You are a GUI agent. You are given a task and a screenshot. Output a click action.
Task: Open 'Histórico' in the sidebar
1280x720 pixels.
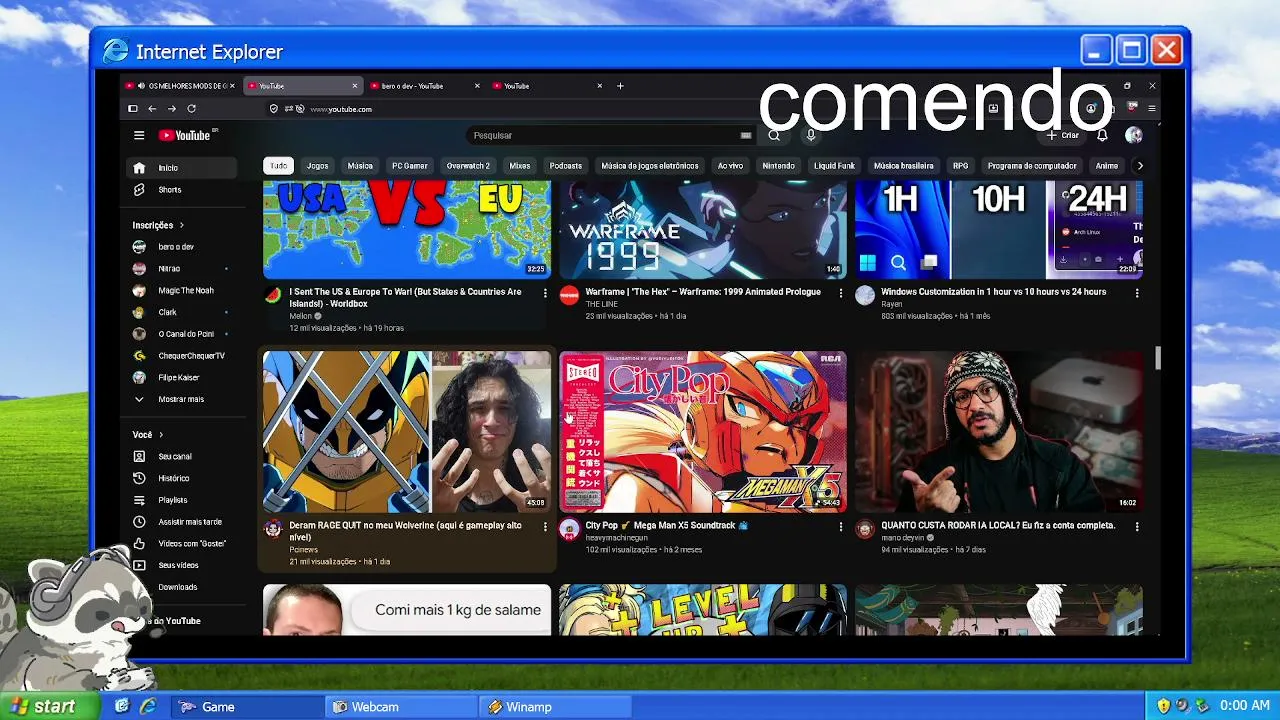pyautogui.click(x=182, y=478)
